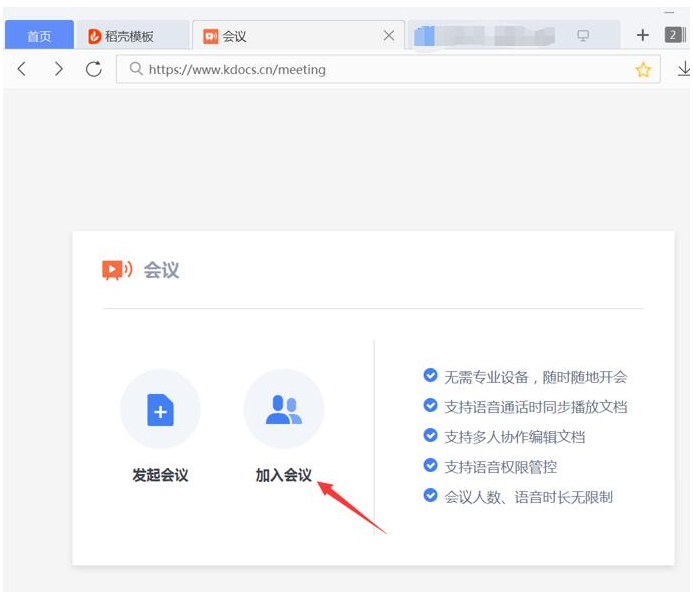Start a meeting with the 发起会议 icon
Viewport: 693px width, 592px height.
tap(160, 409)
